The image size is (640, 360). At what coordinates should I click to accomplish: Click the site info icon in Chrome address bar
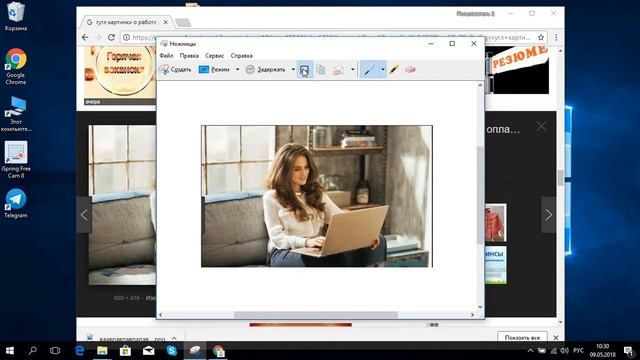[127, 37]
